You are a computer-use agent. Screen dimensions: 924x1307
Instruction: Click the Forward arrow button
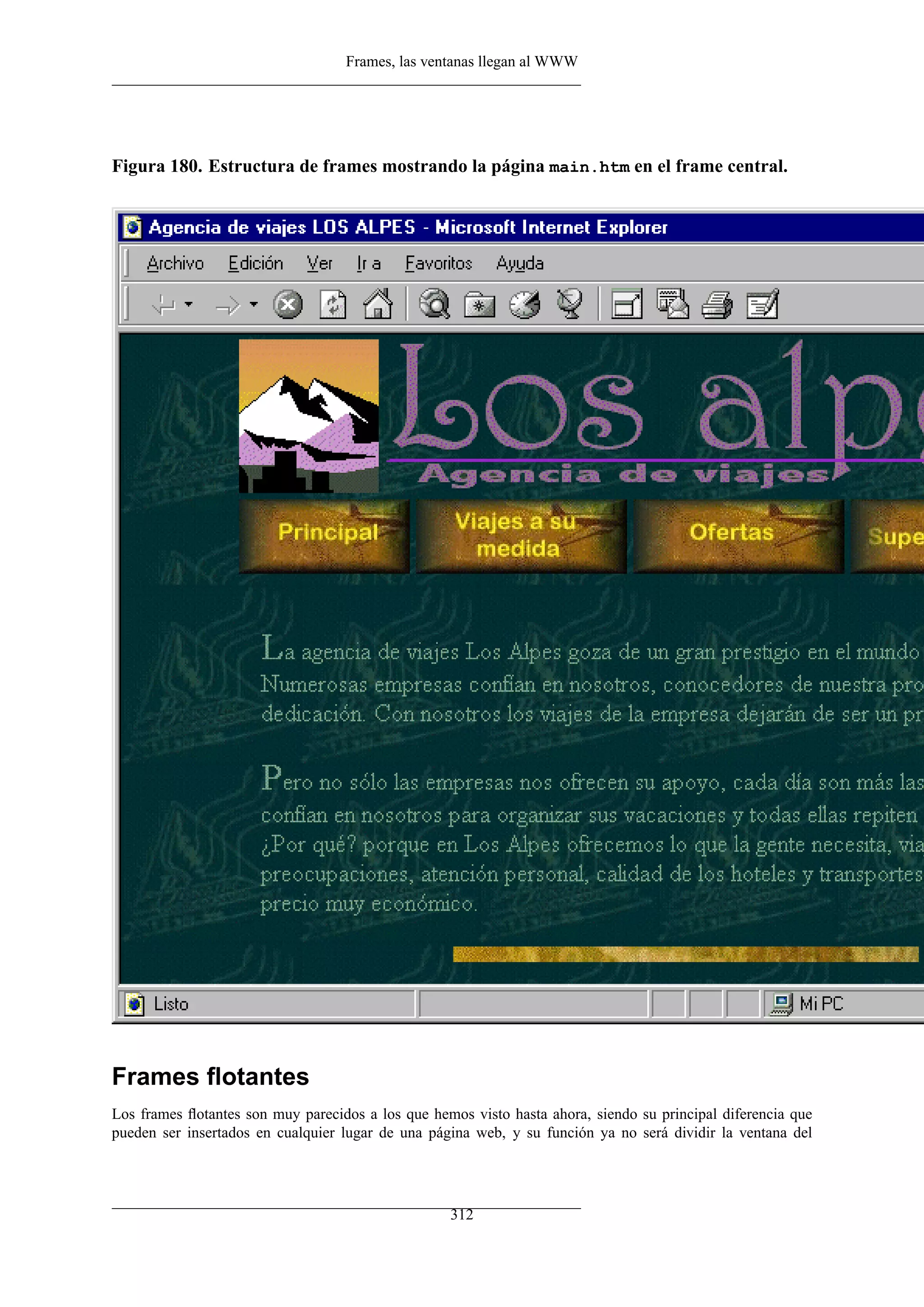(228, 306)
